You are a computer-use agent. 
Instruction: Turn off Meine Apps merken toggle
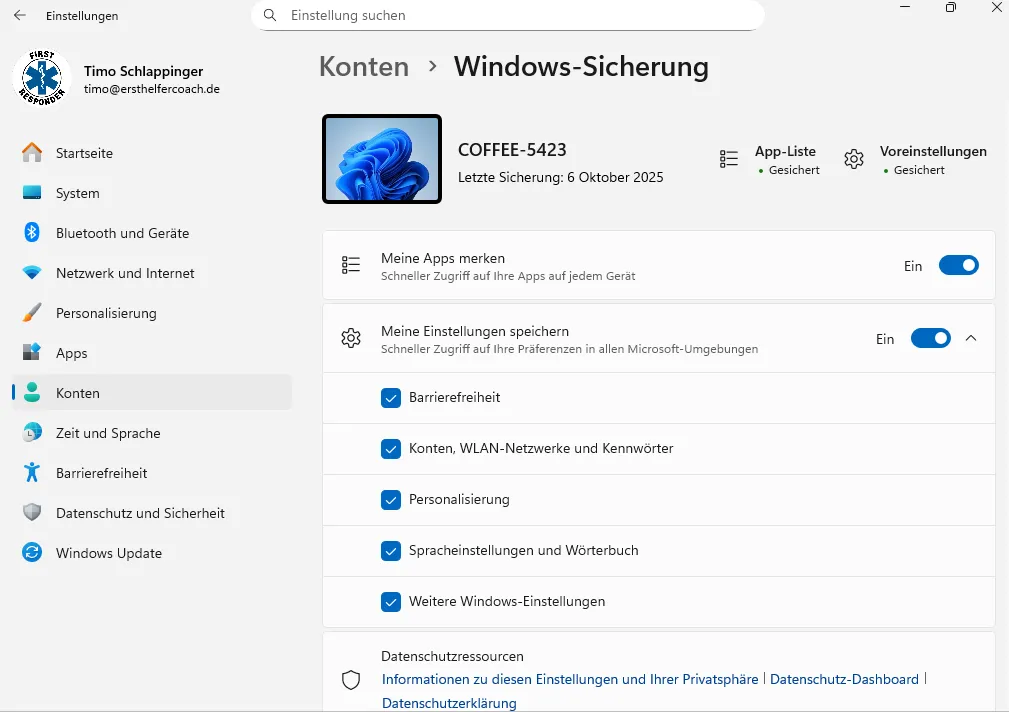958,266
